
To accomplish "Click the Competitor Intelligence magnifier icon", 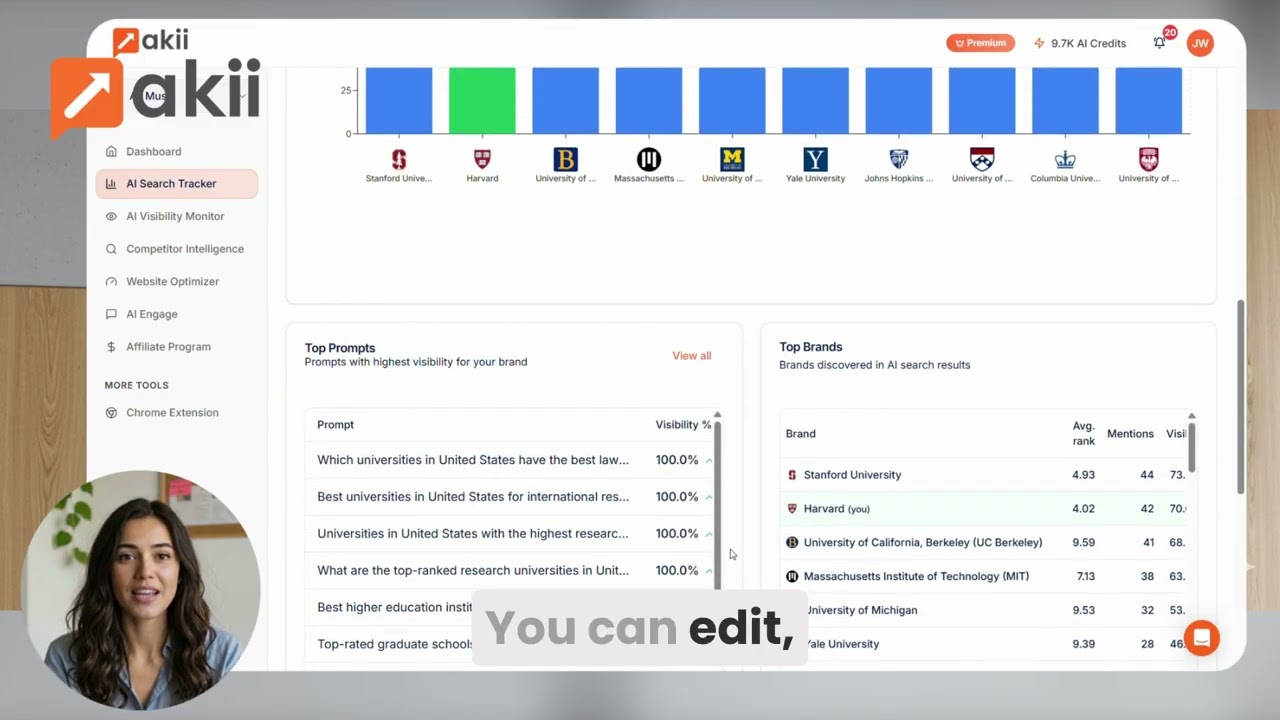I will 111,249.
